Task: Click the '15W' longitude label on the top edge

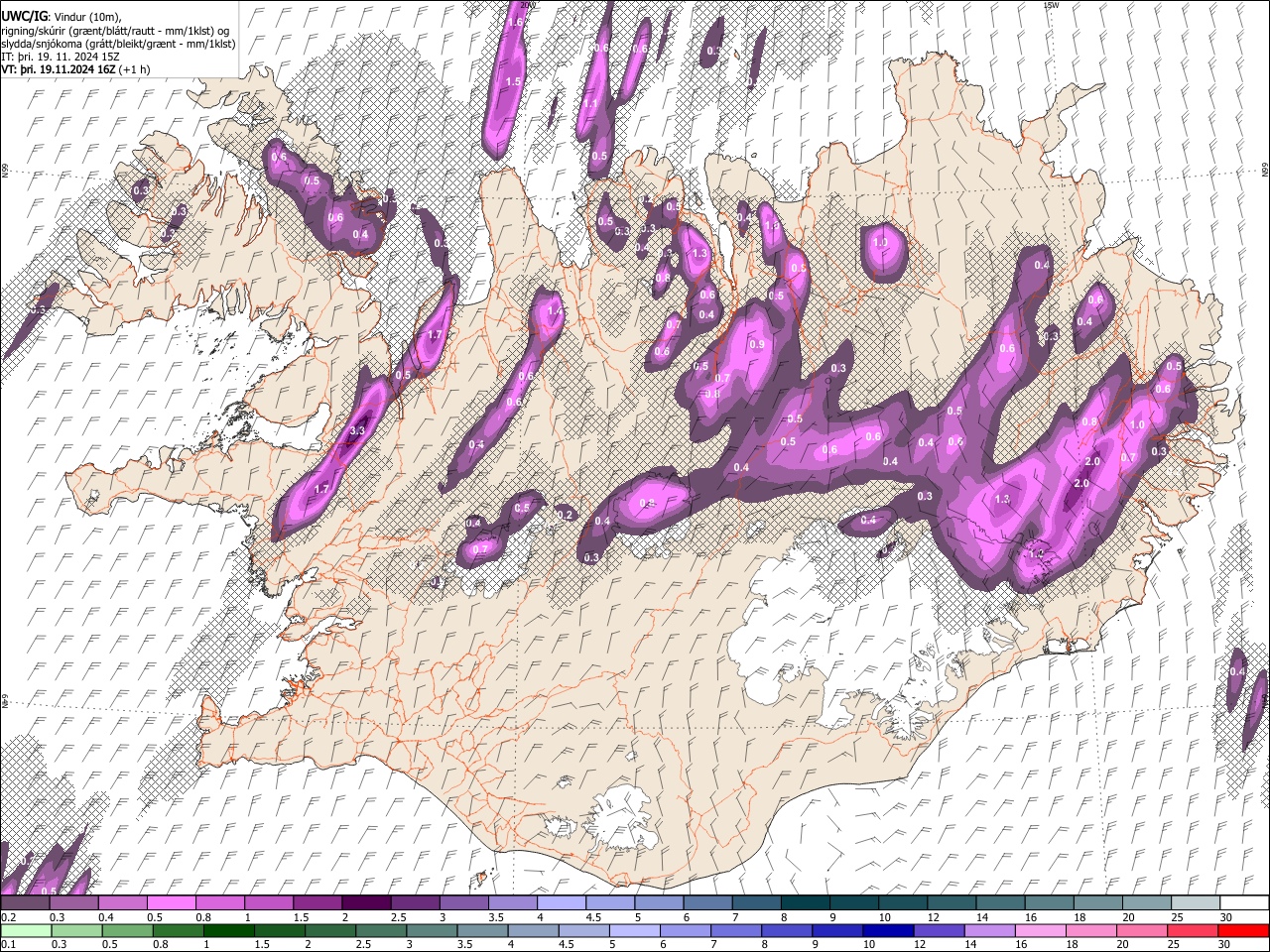Action: point(1051,5)
